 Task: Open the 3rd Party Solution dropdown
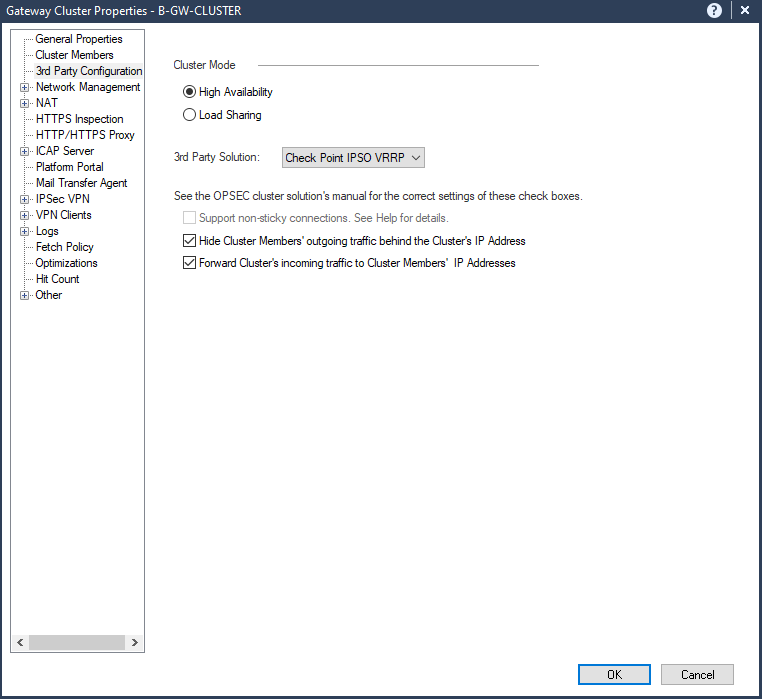353,157
